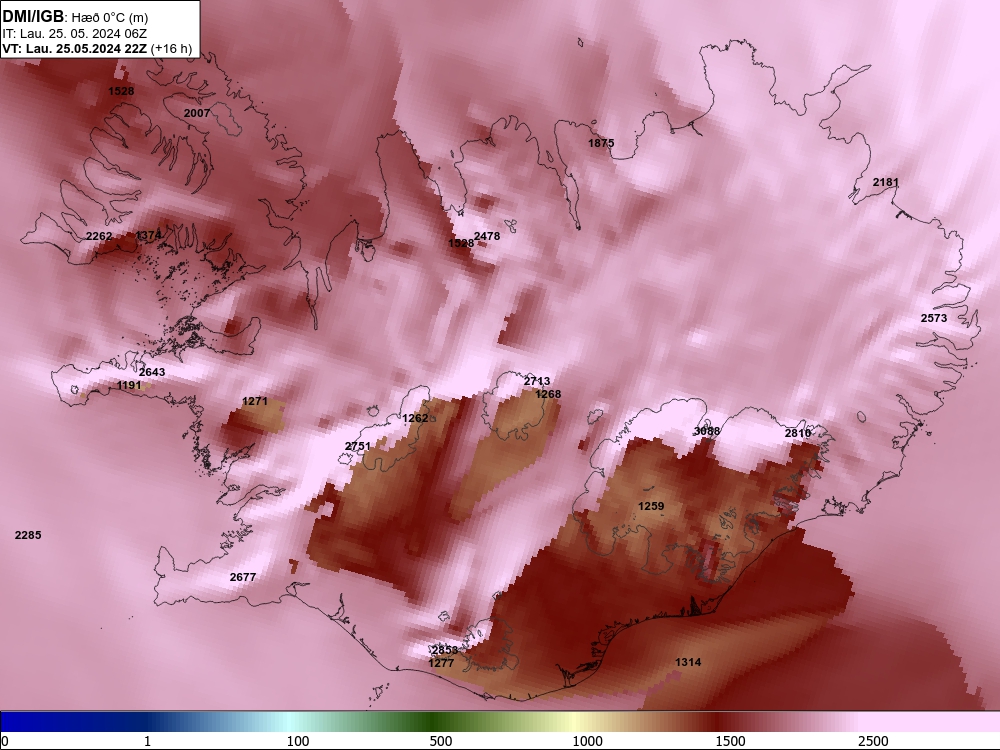Viewport: 1000px width, 750px height.
Task: Click the 2751 height value
Action: [x=358, y=446]
